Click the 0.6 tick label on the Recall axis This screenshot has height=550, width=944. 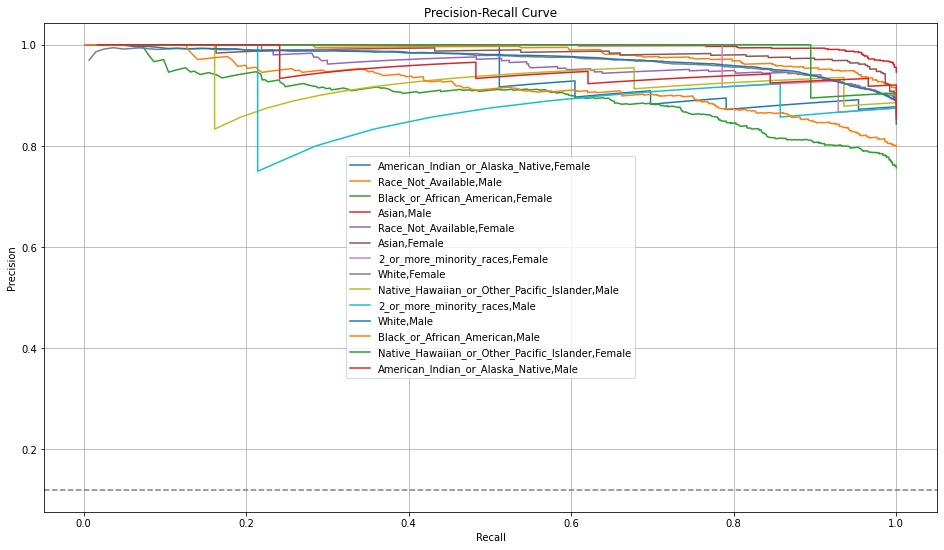point(571,522)
